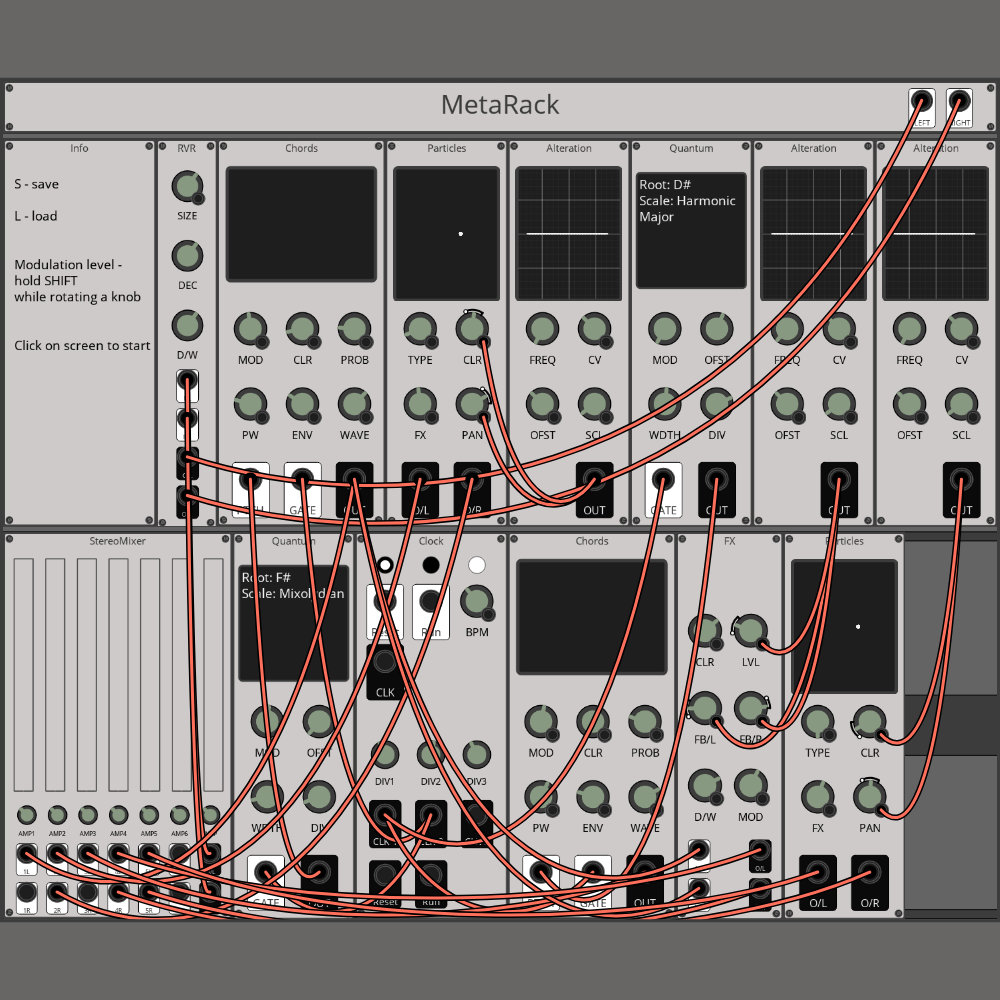Click the Quantum display showing Root D#
Screen dimensions: 1000x1000
(x=691, y=230)
